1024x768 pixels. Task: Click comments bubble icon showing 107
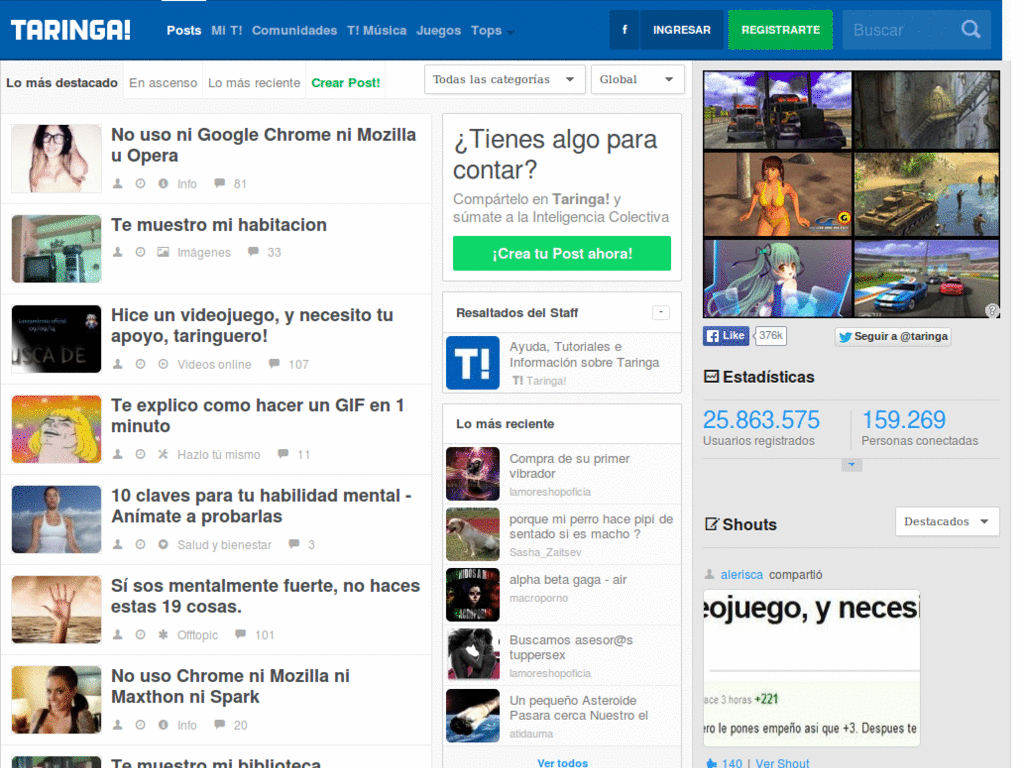(274, 364)
